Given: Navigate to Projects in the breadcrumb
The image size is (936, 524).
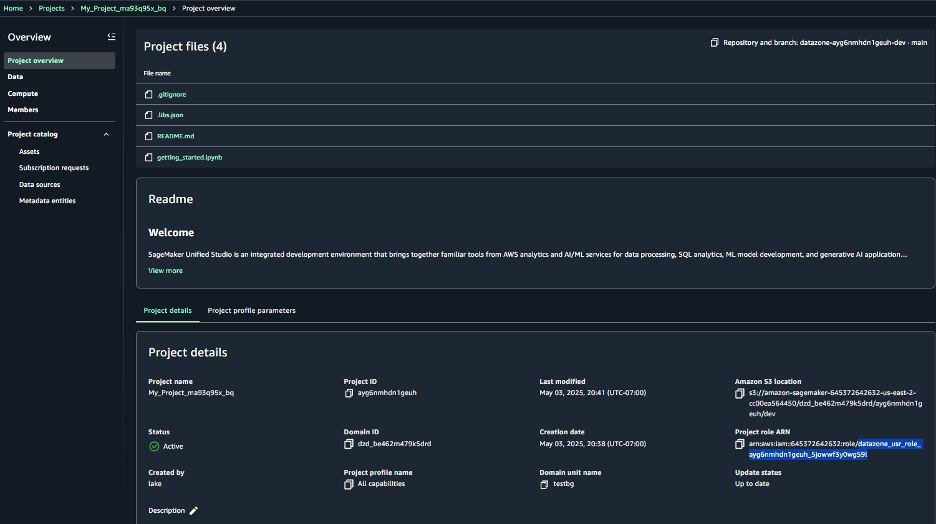Looking at the screenshot, I should [51, 8].
